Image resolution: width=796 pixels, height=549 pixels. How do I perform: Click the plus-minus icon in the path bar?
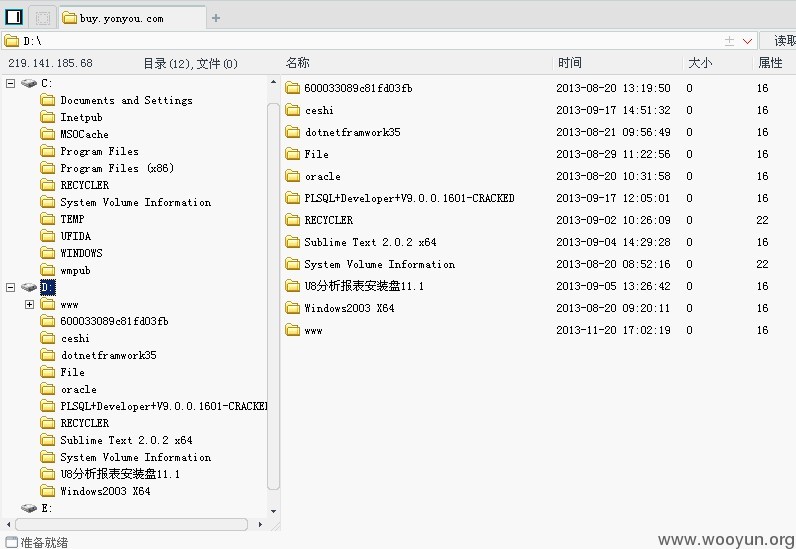pos(729,41)
